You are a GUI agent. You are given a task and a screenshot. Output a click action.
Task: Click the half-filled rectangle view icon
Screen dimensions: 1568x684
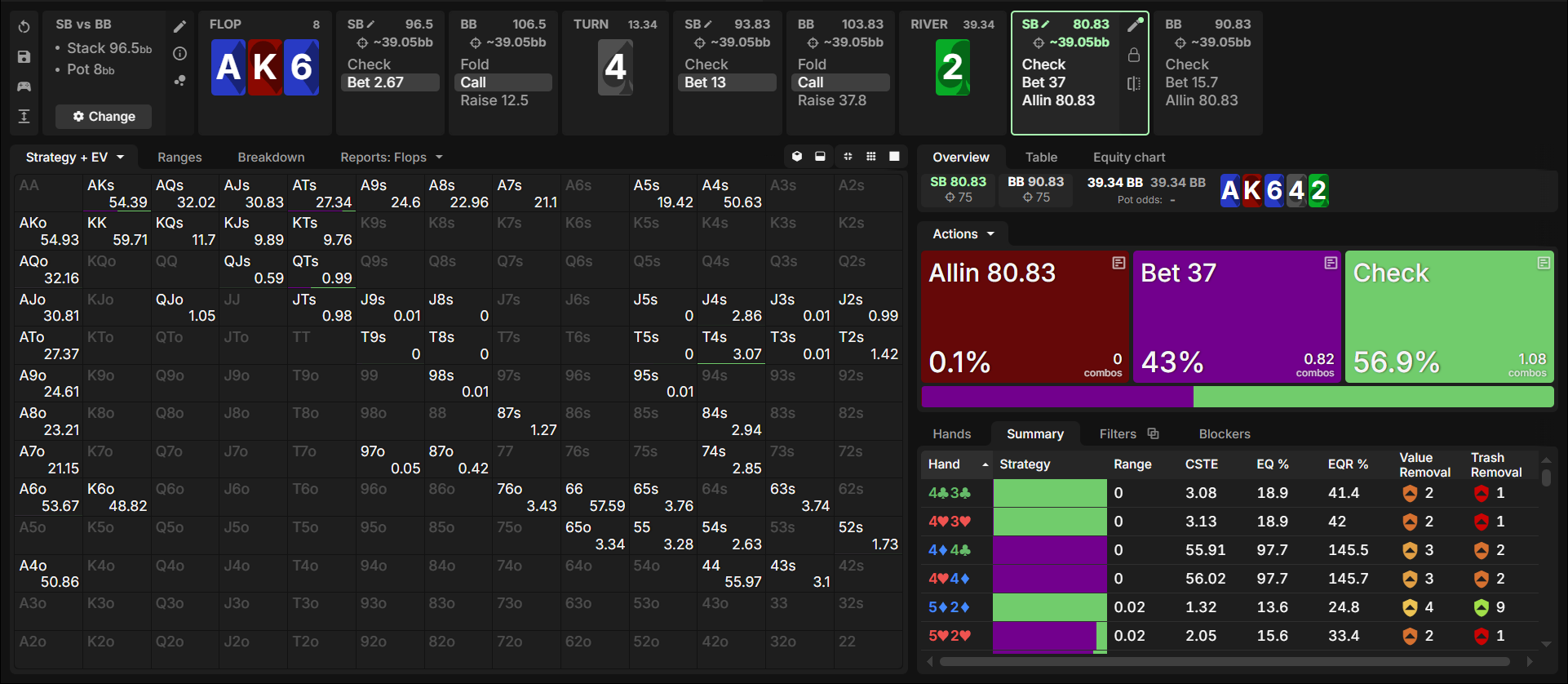tap(820, 157)
